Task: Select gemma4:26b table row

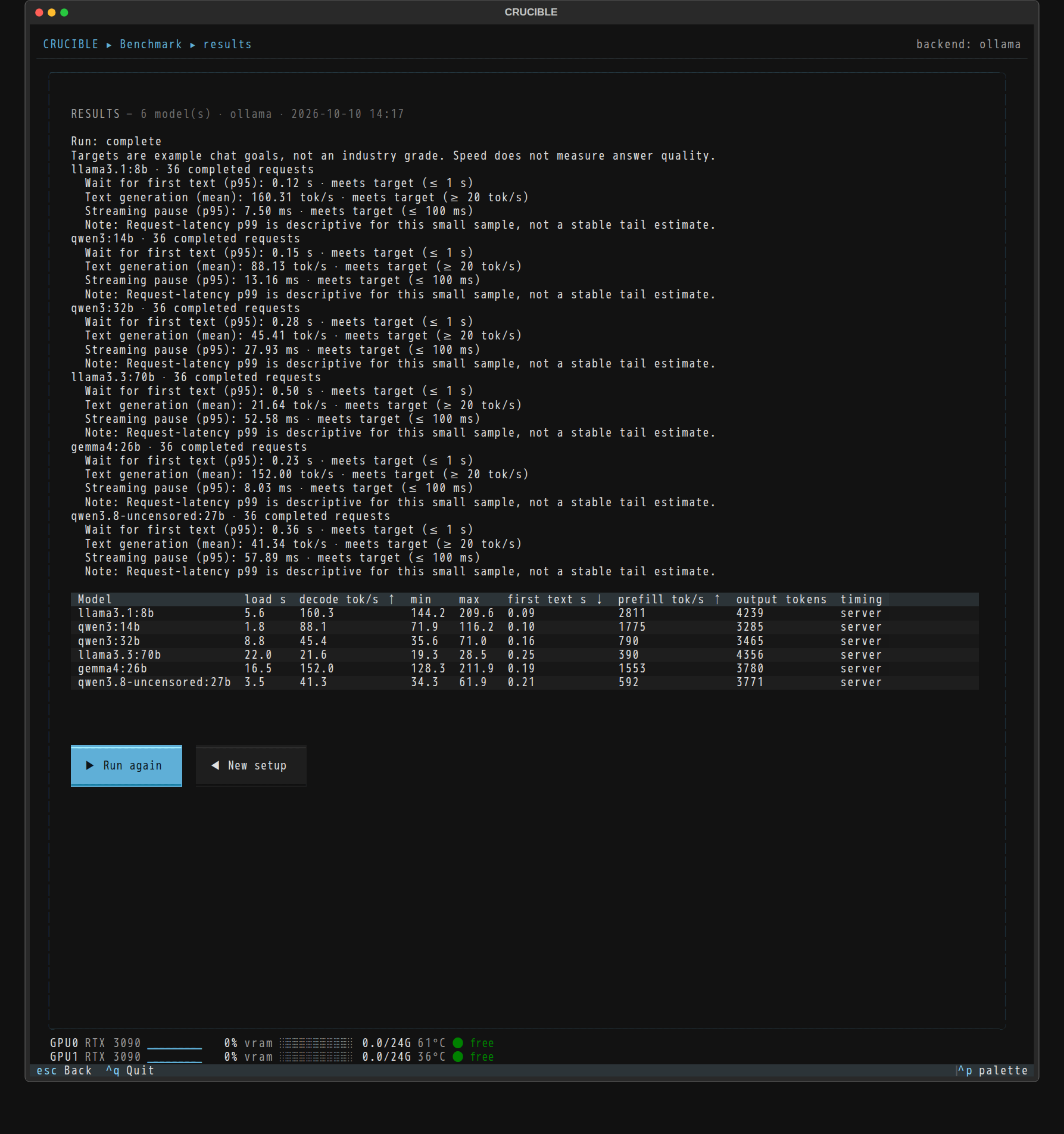Action: 525,668
